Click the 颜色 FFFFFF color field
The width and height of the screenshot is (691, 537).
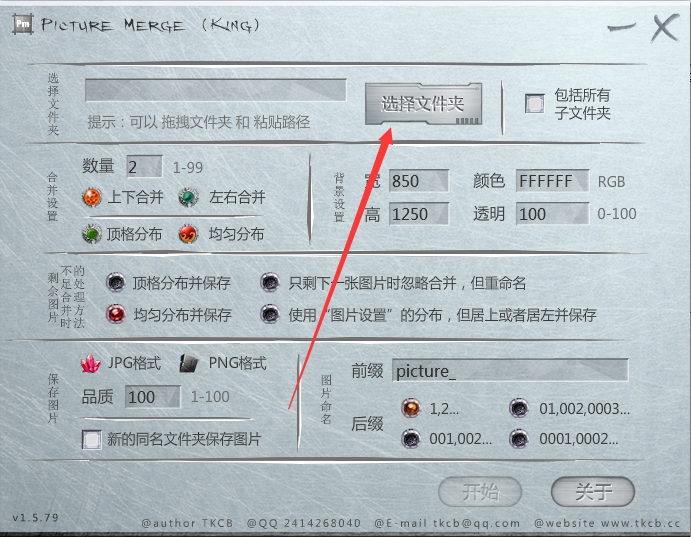pos(553,181)
